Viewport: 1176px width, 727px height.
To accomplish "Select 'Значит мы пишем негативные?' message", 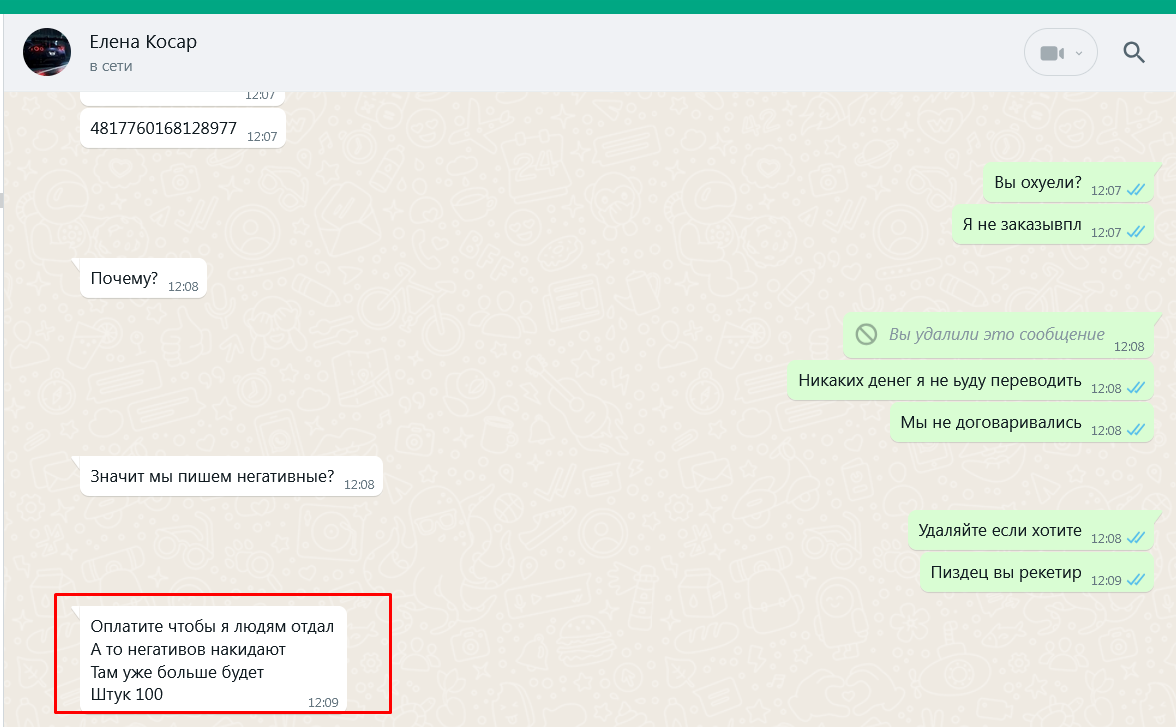I will click(x=231, y=476).
